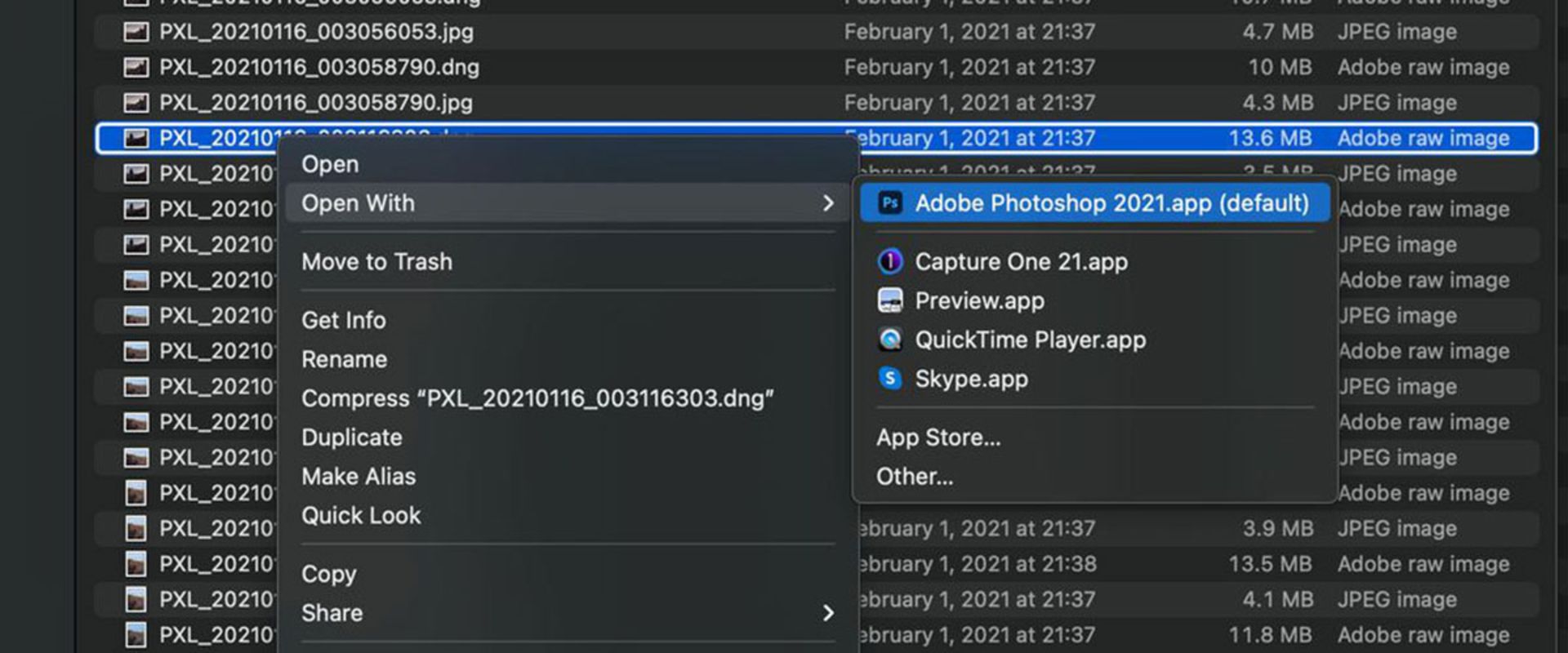The image size is (1568, 653).
Task: Click the Adobe Photoshop 2021 app icon
Action: (889, 203)
